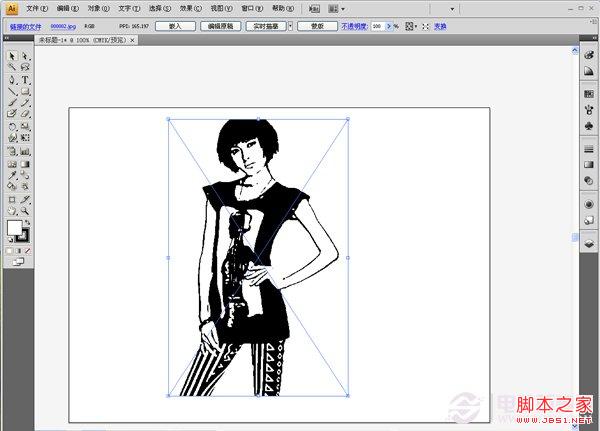Activate the Zoom magnifier tool

pos(25,210)
